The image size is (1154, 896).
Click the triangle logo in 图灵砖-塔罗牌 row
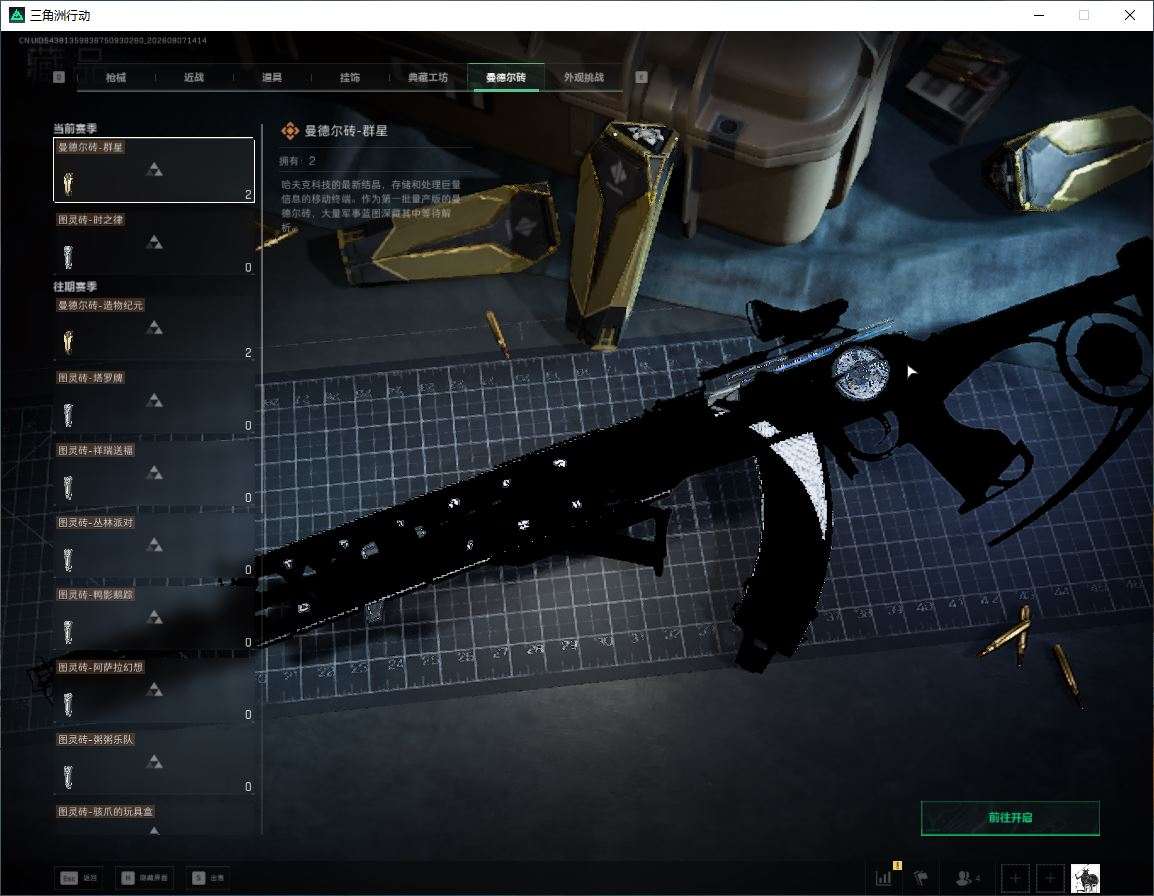[x=154, y=400]
